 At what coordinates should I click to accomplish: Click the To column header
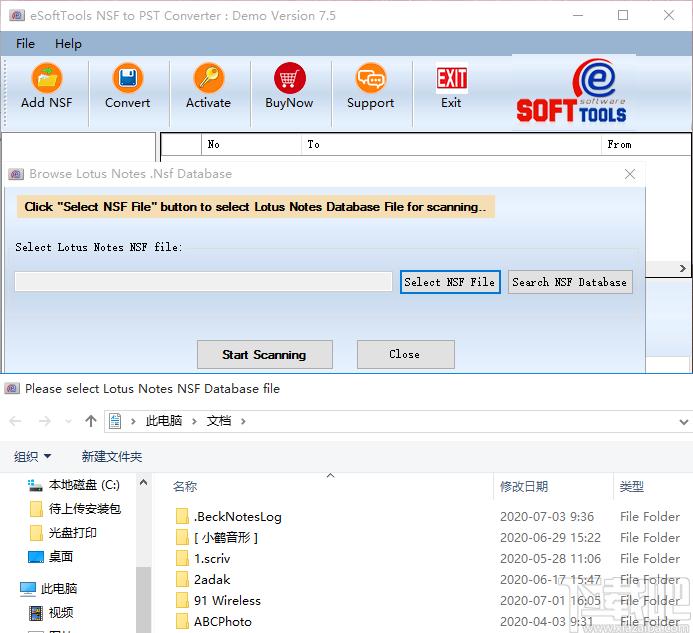[x=451, y=145]
